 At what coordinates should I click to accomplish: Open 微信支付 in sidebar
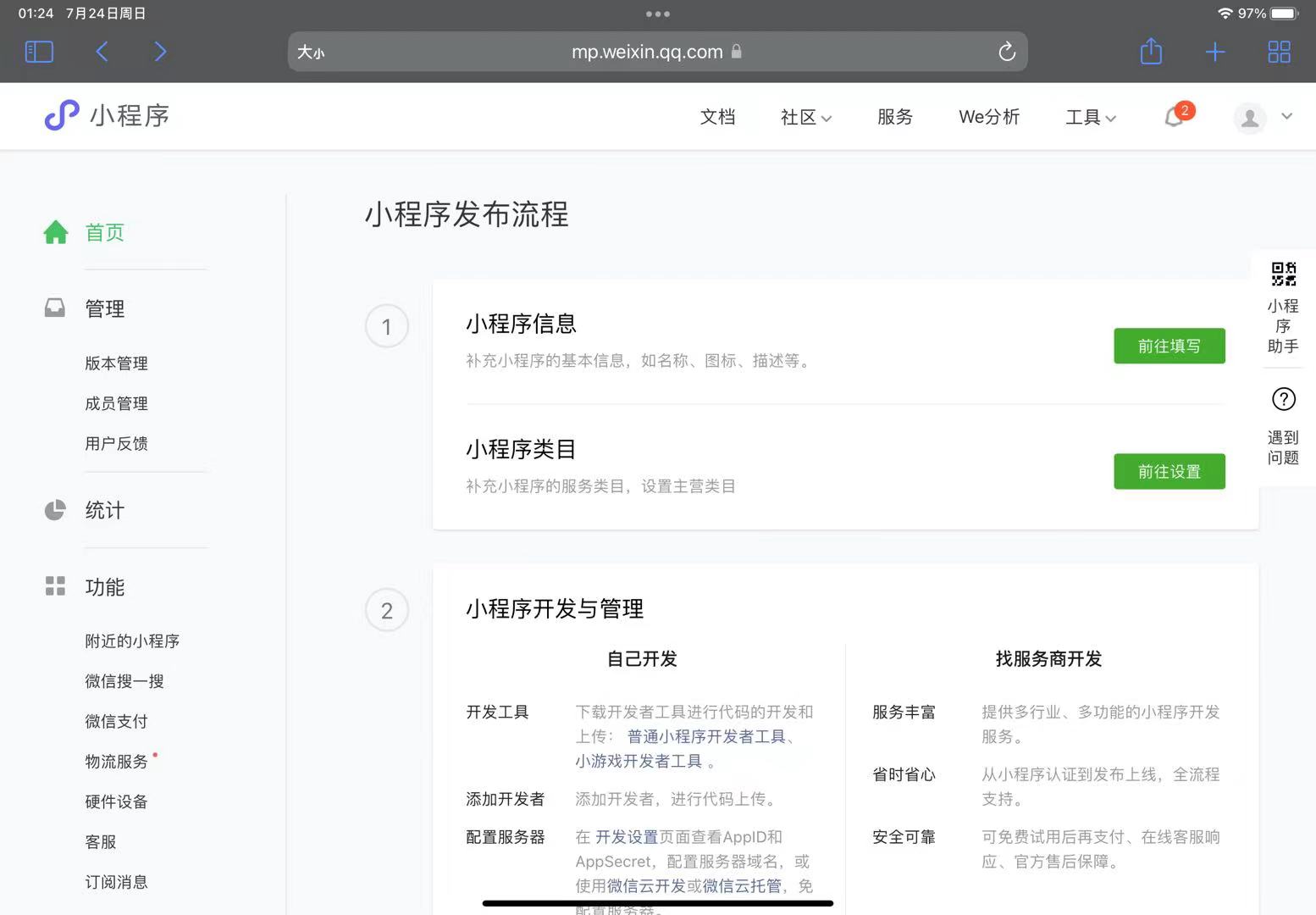click(x=116, y=721)
